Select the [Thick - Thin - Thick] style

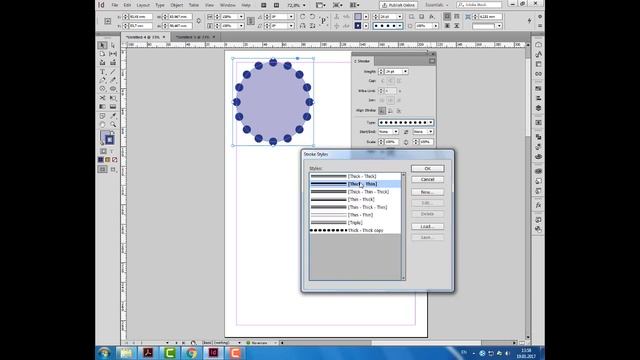point(355,192)
